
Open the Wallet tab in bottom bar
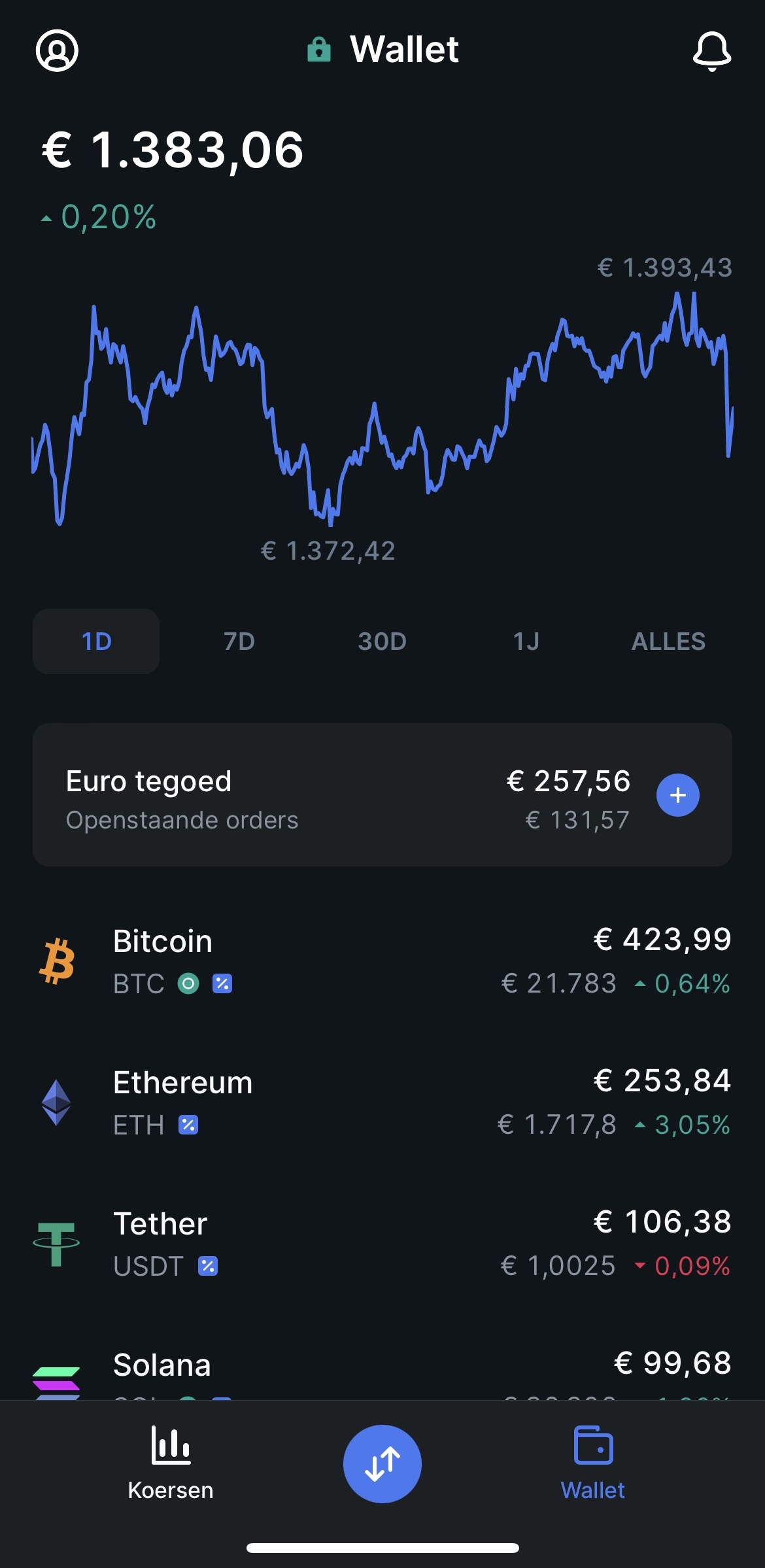[x=593, y=1463]
